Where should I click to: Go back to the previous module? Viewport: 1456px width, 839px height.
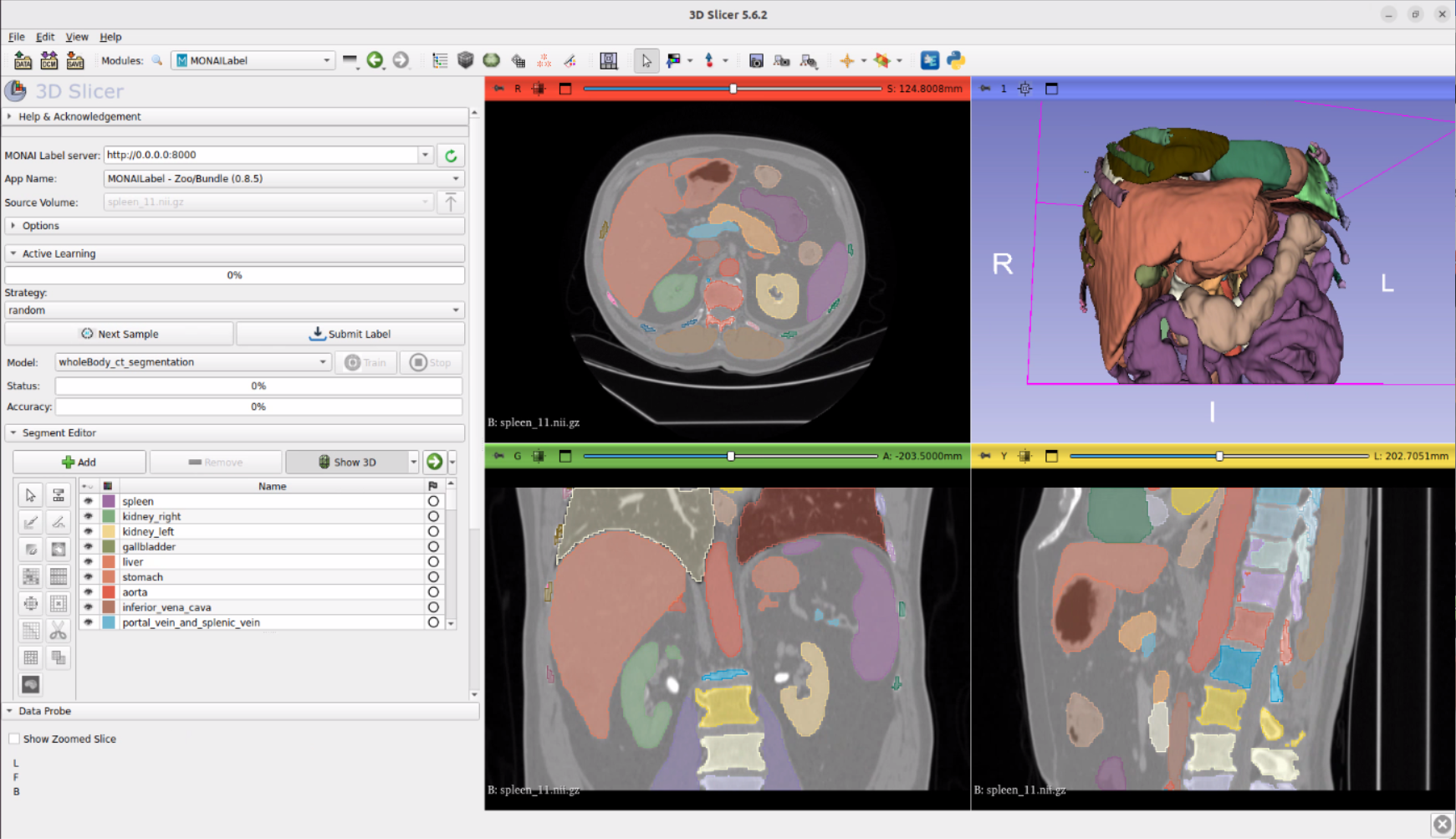[375, 60]
